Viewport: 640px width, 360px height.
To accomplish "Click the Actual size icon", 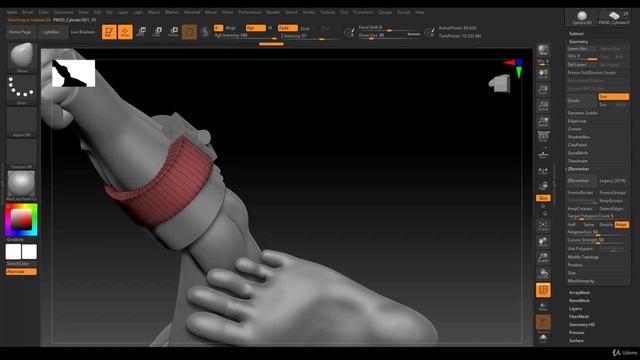I will pyautogui.click(x=543, y=106).
